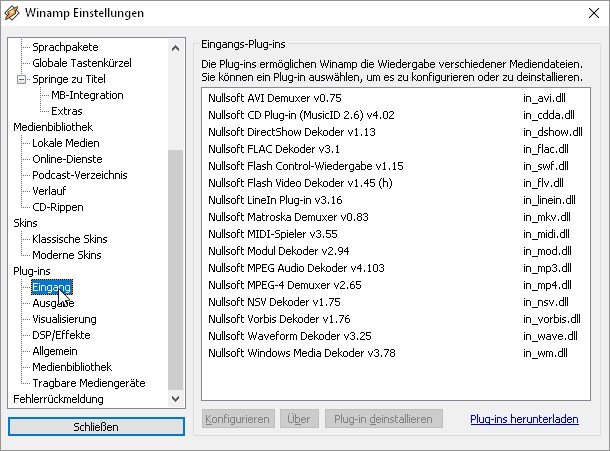
Task: Select Nullsoft Flash Control-Wiedergabe v1.15
Action: tap(396, 166)
